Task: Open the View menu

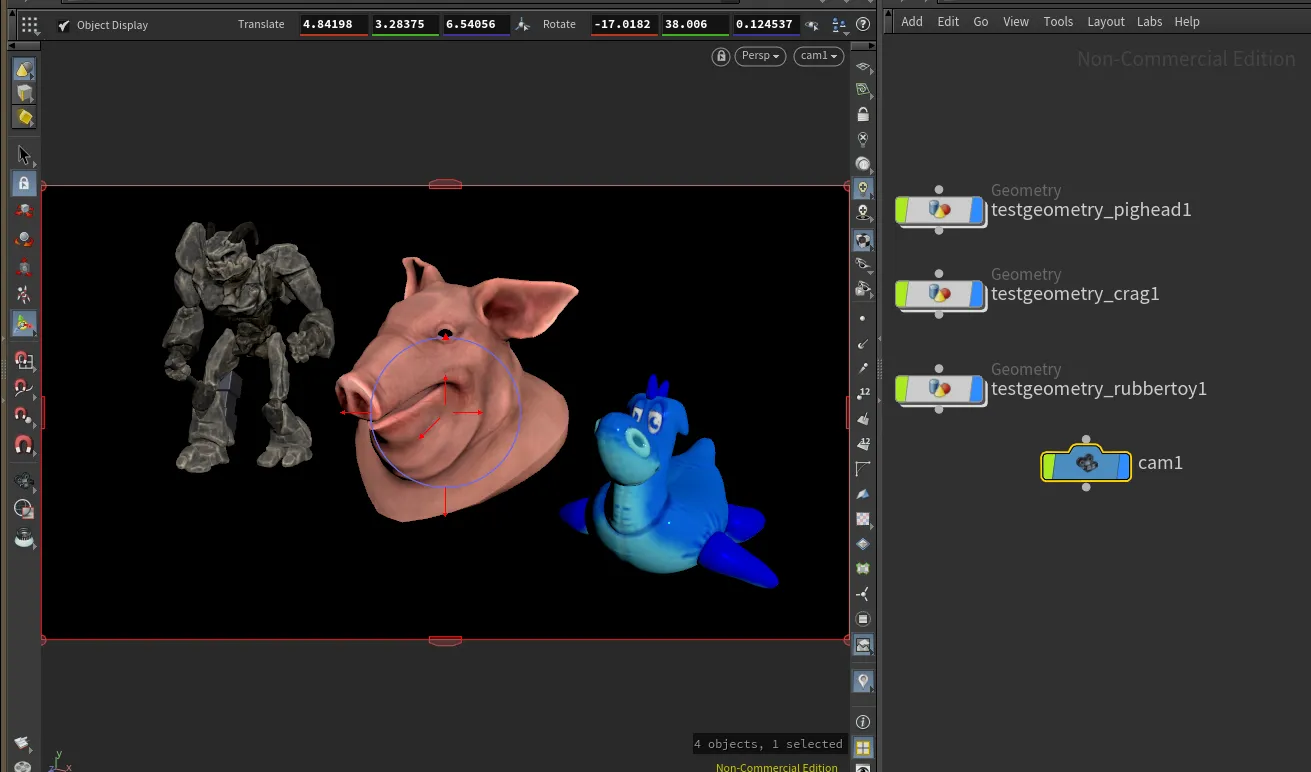Action: [x=1016, y=21]
